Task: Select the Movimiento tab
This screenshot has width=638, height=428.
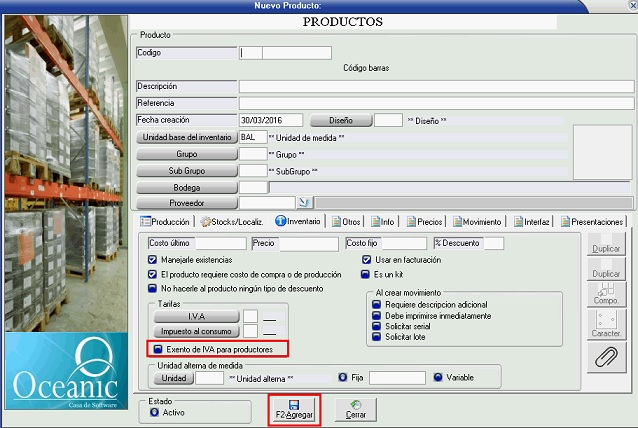Action: click(x=476, y=222)
